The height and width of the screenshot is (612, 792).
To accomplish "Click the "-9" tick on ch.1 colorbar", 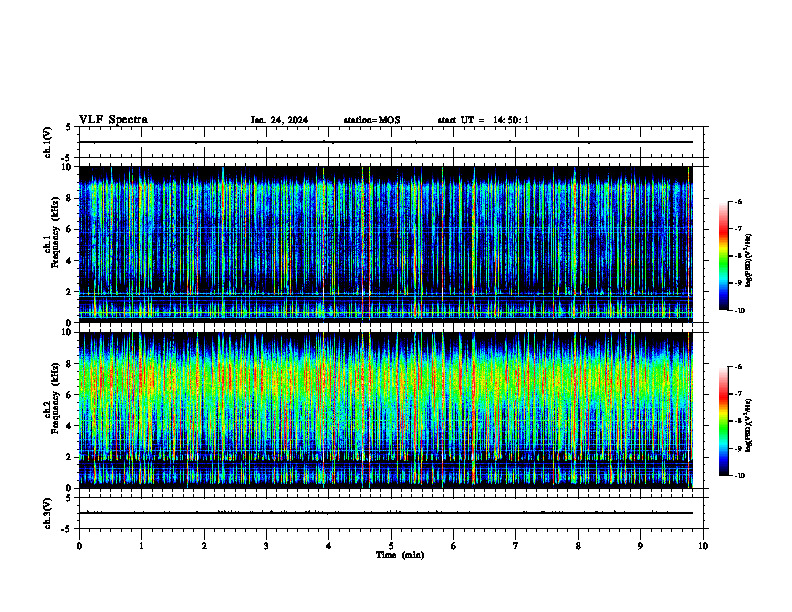I will tap(739, 283).
